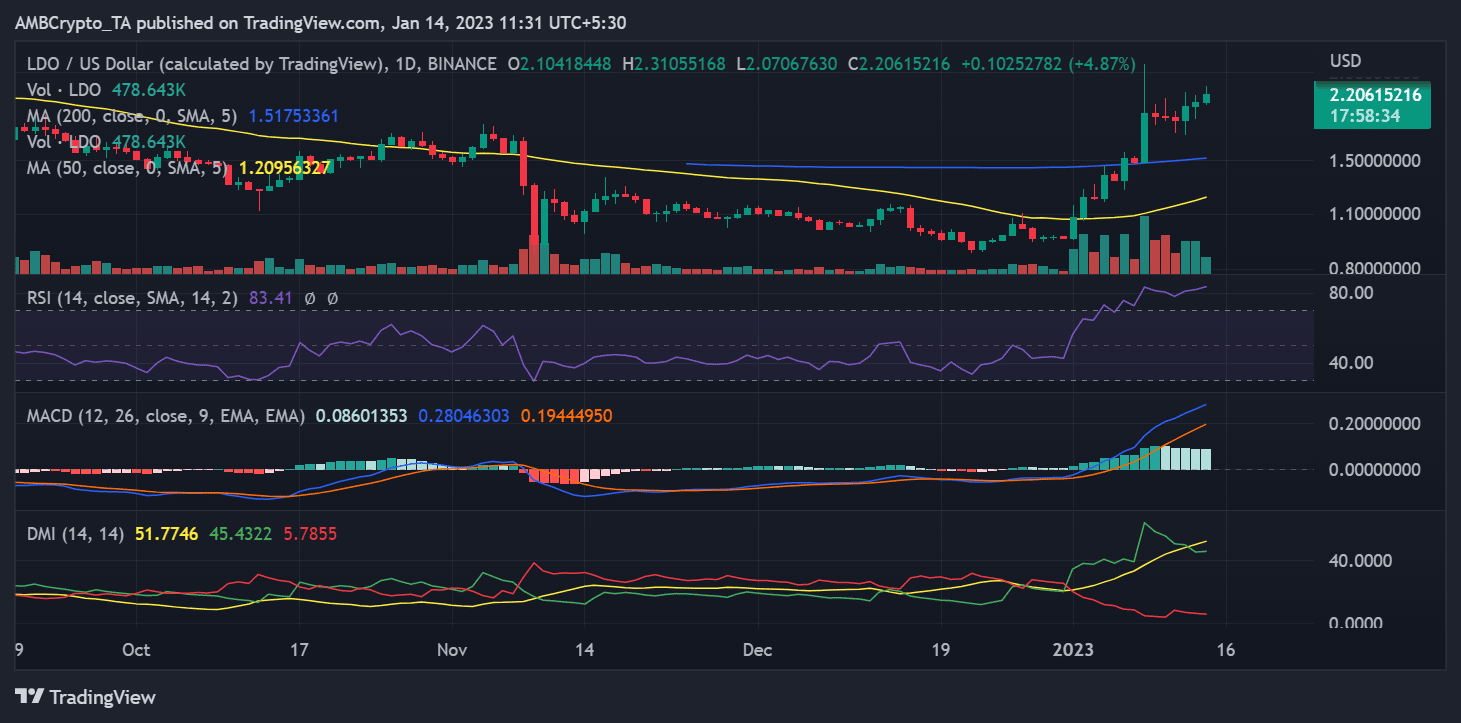Screen dimensions: 1461x723
Task: Click the +0.10252782 (+4.87%) change value
Action: point(1048,64)
